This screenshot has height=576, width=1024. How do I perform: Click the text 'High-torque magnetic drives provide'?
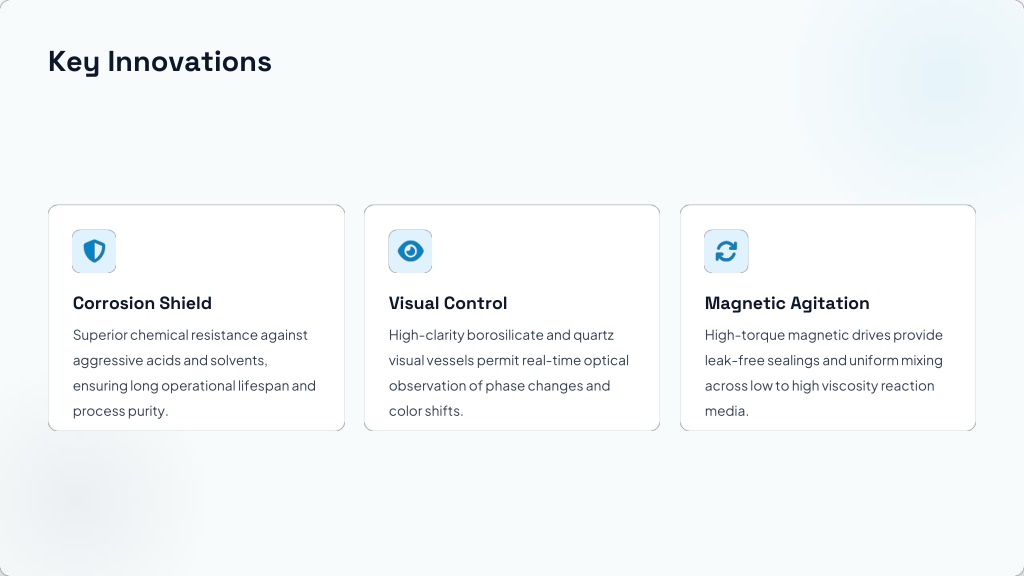(x=824, y=335)
